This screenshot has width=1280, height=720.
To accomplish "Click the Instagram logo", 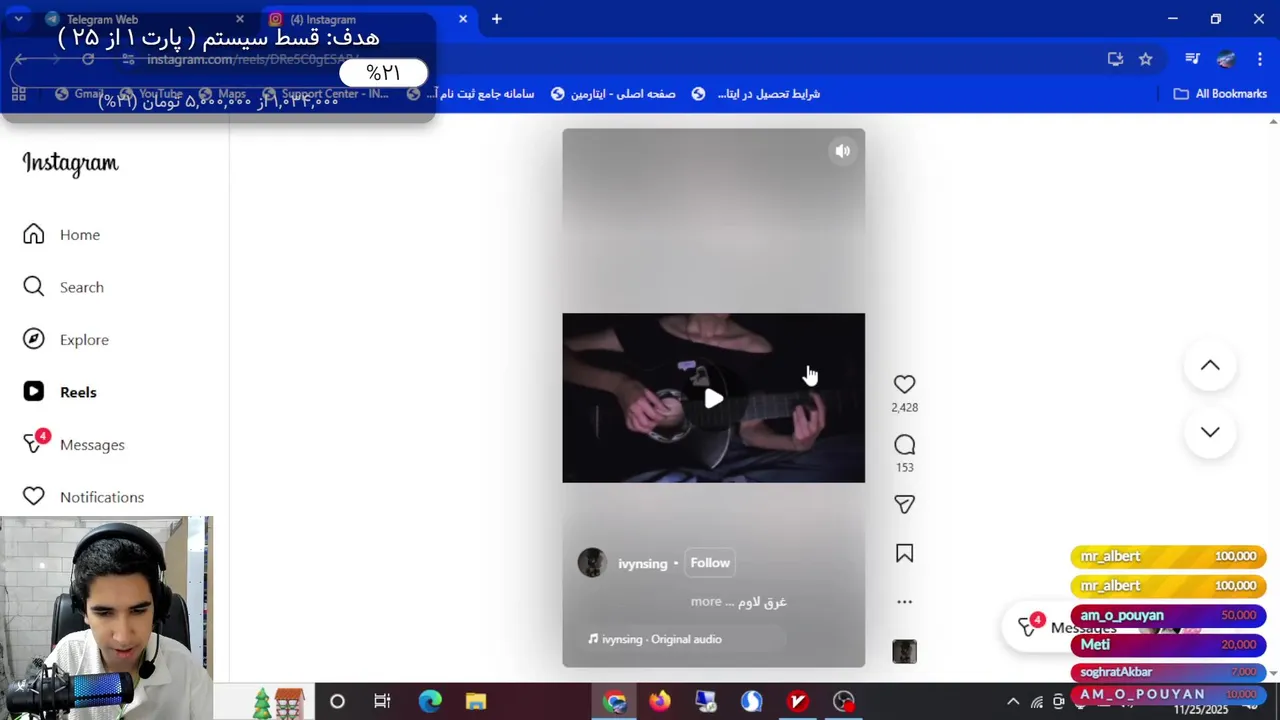I will pos(70,163).
